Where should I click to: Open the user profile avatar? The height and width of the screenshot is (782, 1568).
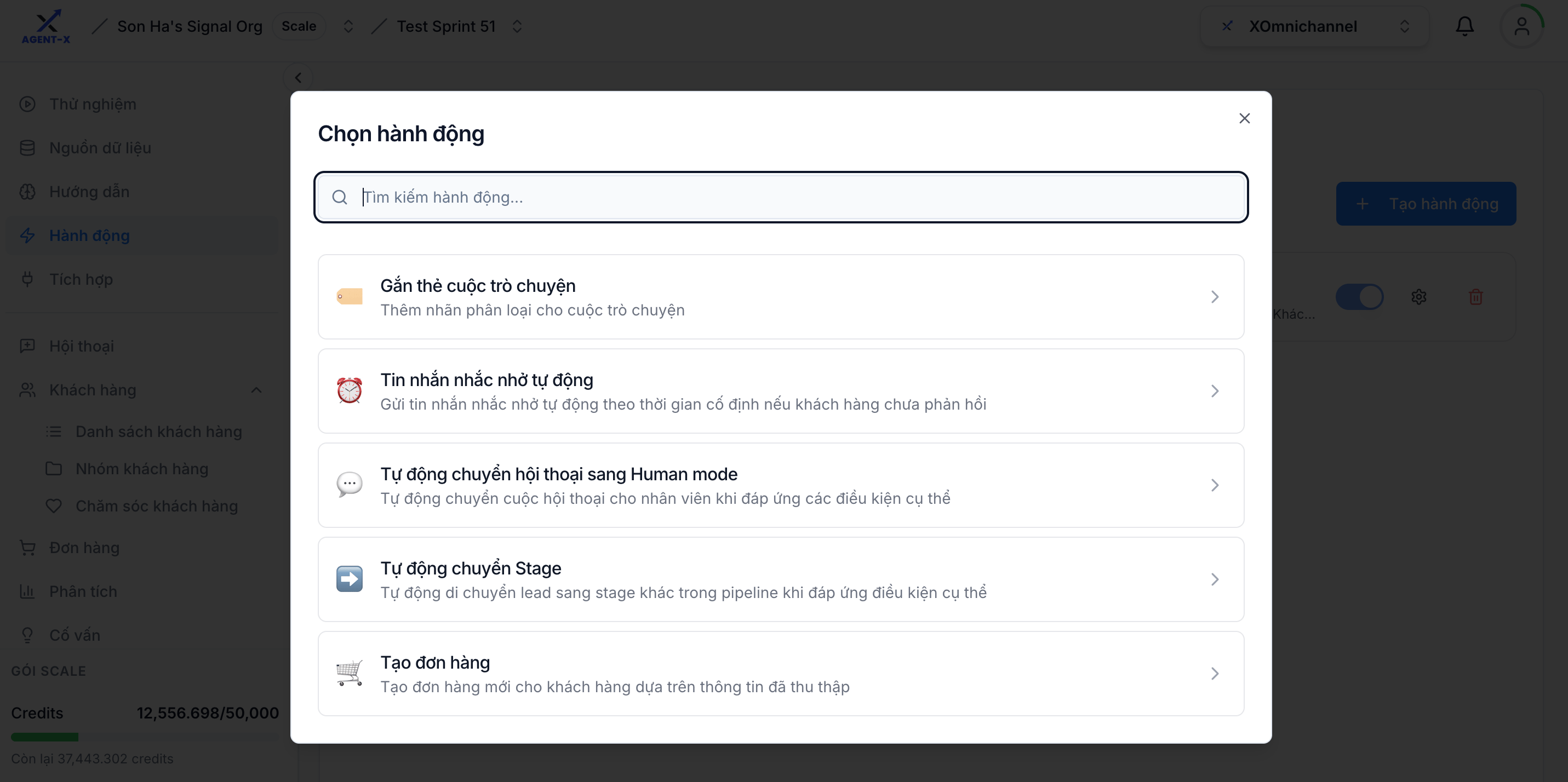click(x=1522, y=26)
